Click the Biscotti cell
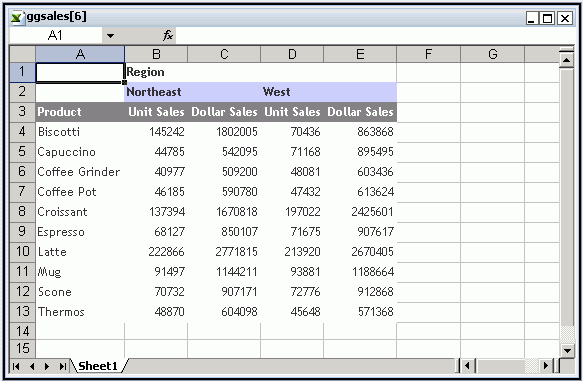The width and height of the screenshot is (583, 381). (x=80, y=132)
